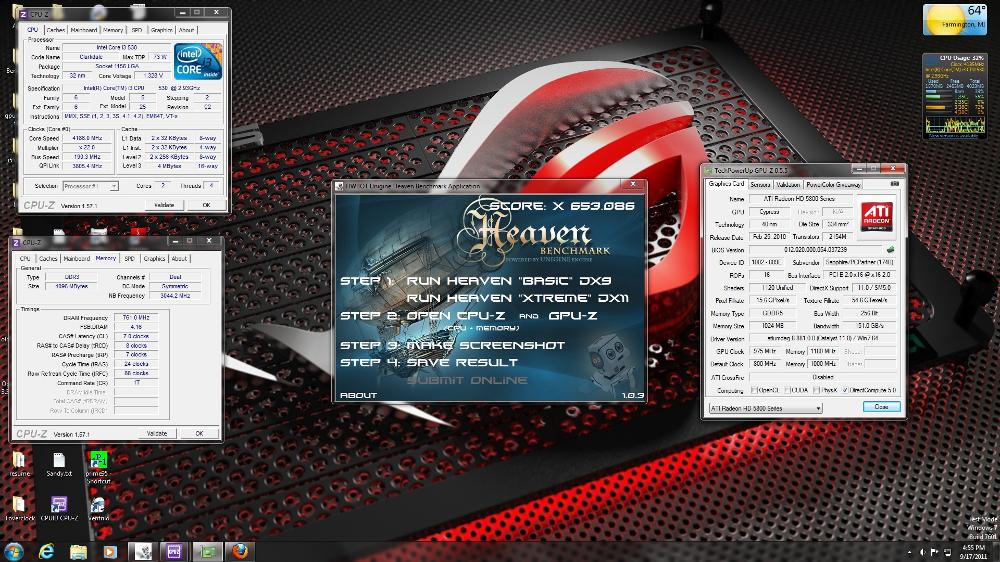Open Windows Explorer from the taskbar
Viewport: 1000px width, 562px height.
(78, 551)
